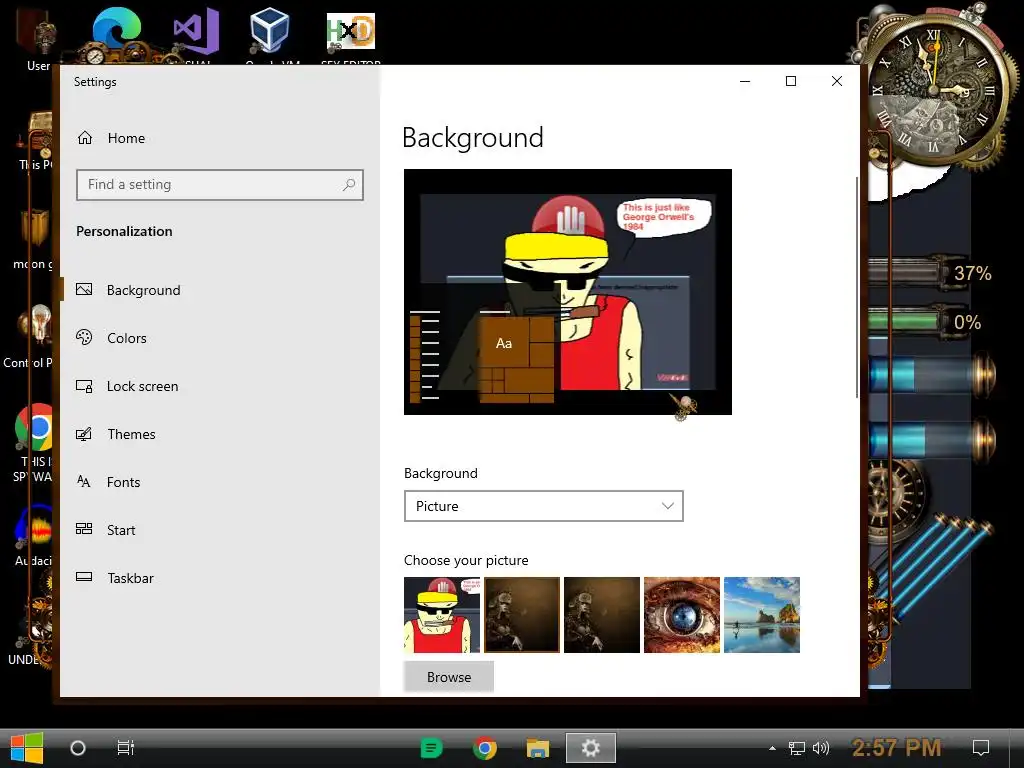The width and height of the screenshot is (1024, 768).
Task: Minimize the Settings window
Action: (x=745, y=81)
